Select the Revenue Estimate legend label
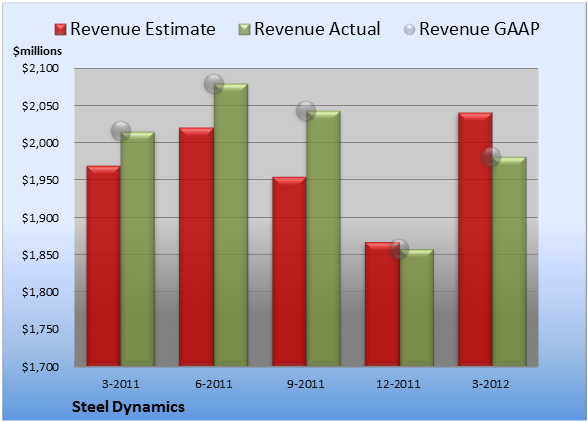Image resolution: width=588 pixels, height=422 pixels. 143,29
